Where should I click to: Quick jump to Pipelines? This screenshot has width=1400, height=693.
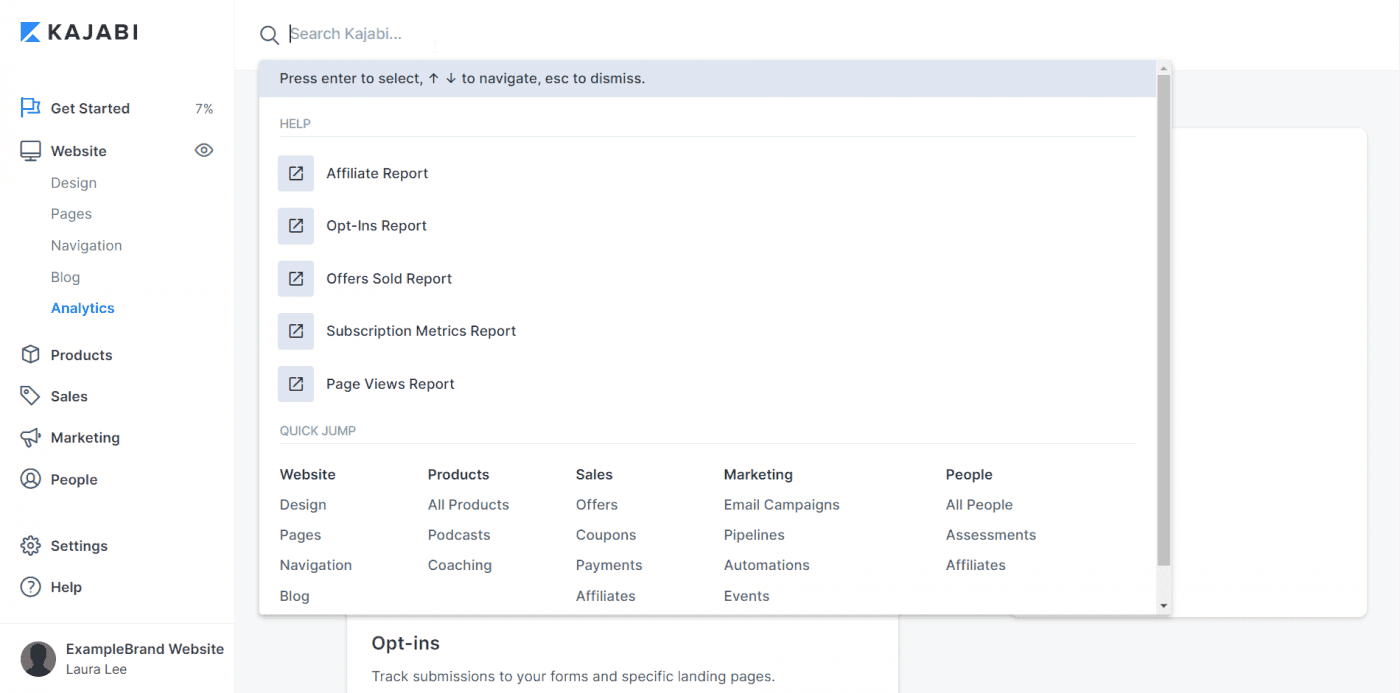(x=754, y=535)
